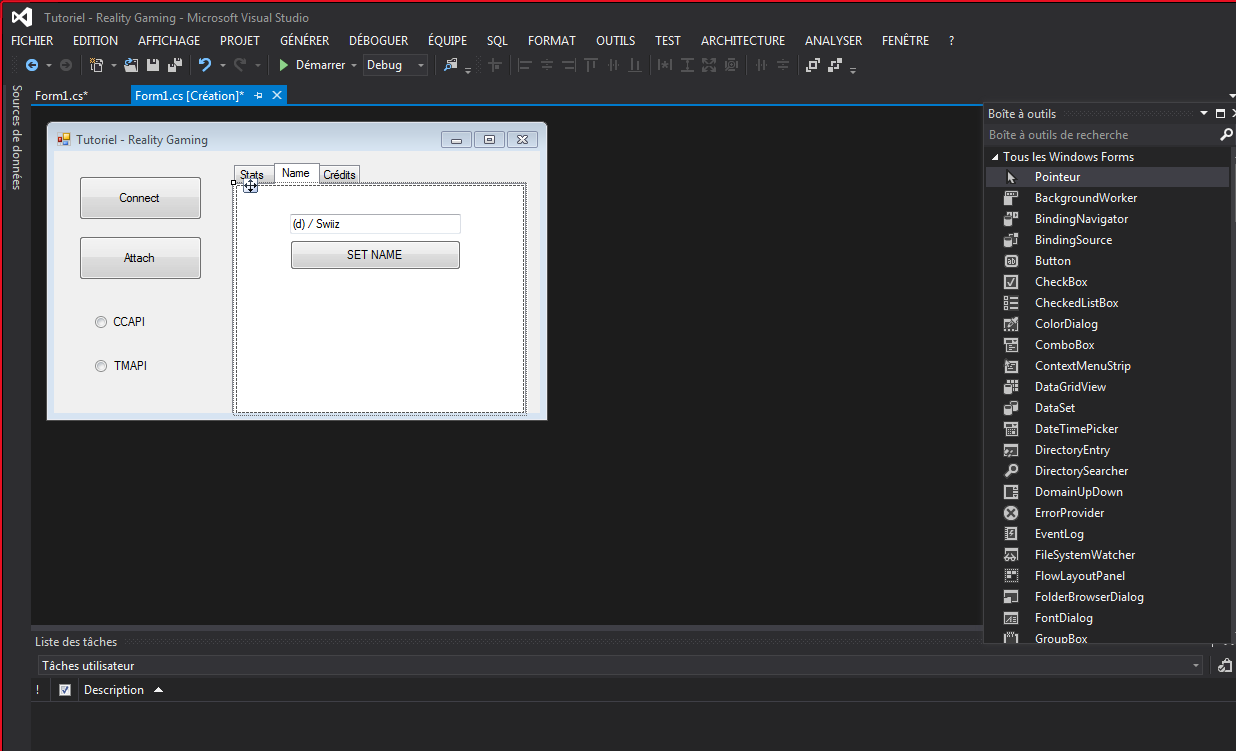Pick the DataGridView control icon in the toolbox
The image size is (1236, 751).
(1011, 387)
